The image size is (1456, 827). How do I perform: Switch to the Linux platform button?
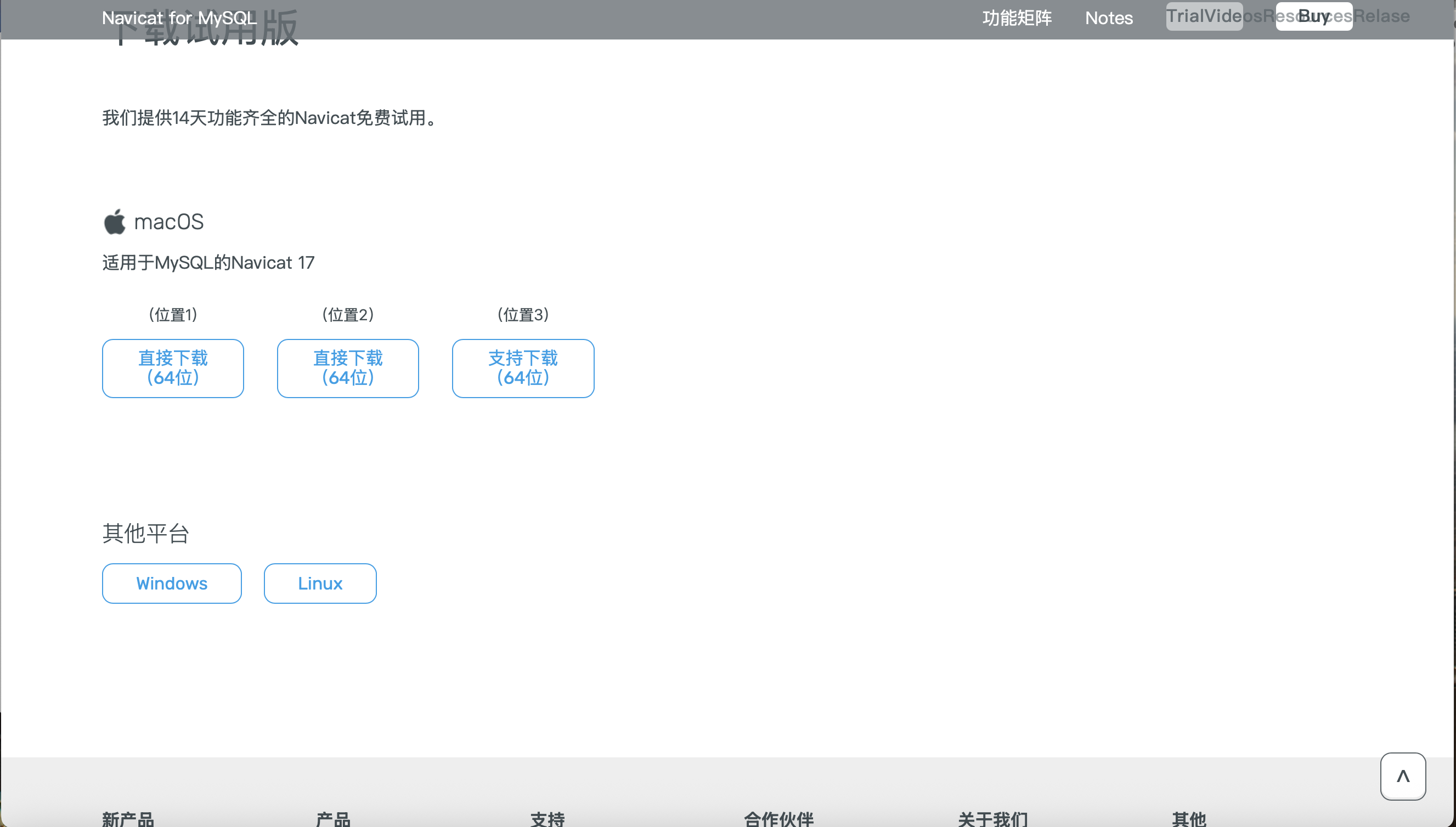click(x=320, y=584)
